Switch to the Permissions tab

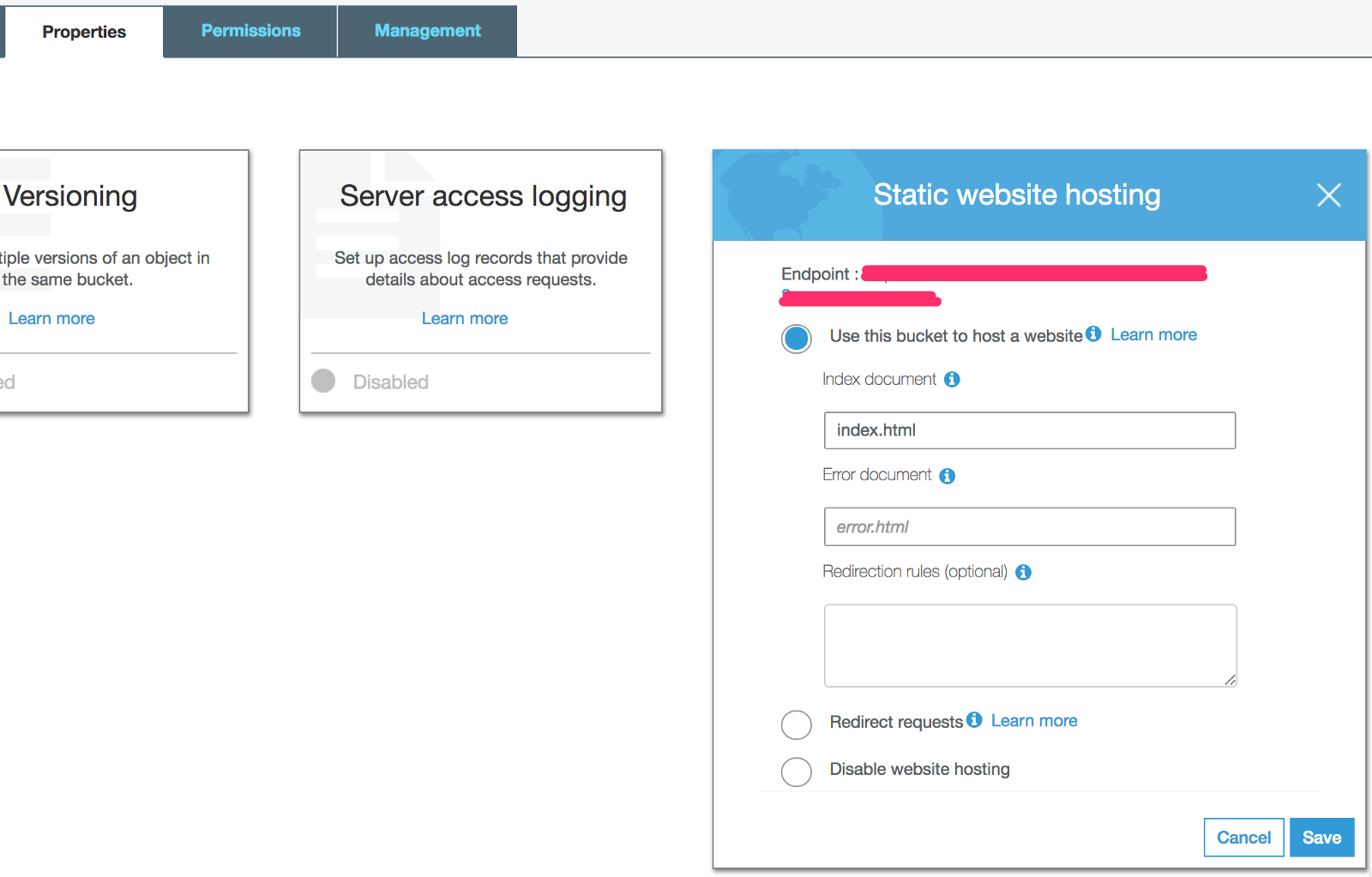[250, 31]
